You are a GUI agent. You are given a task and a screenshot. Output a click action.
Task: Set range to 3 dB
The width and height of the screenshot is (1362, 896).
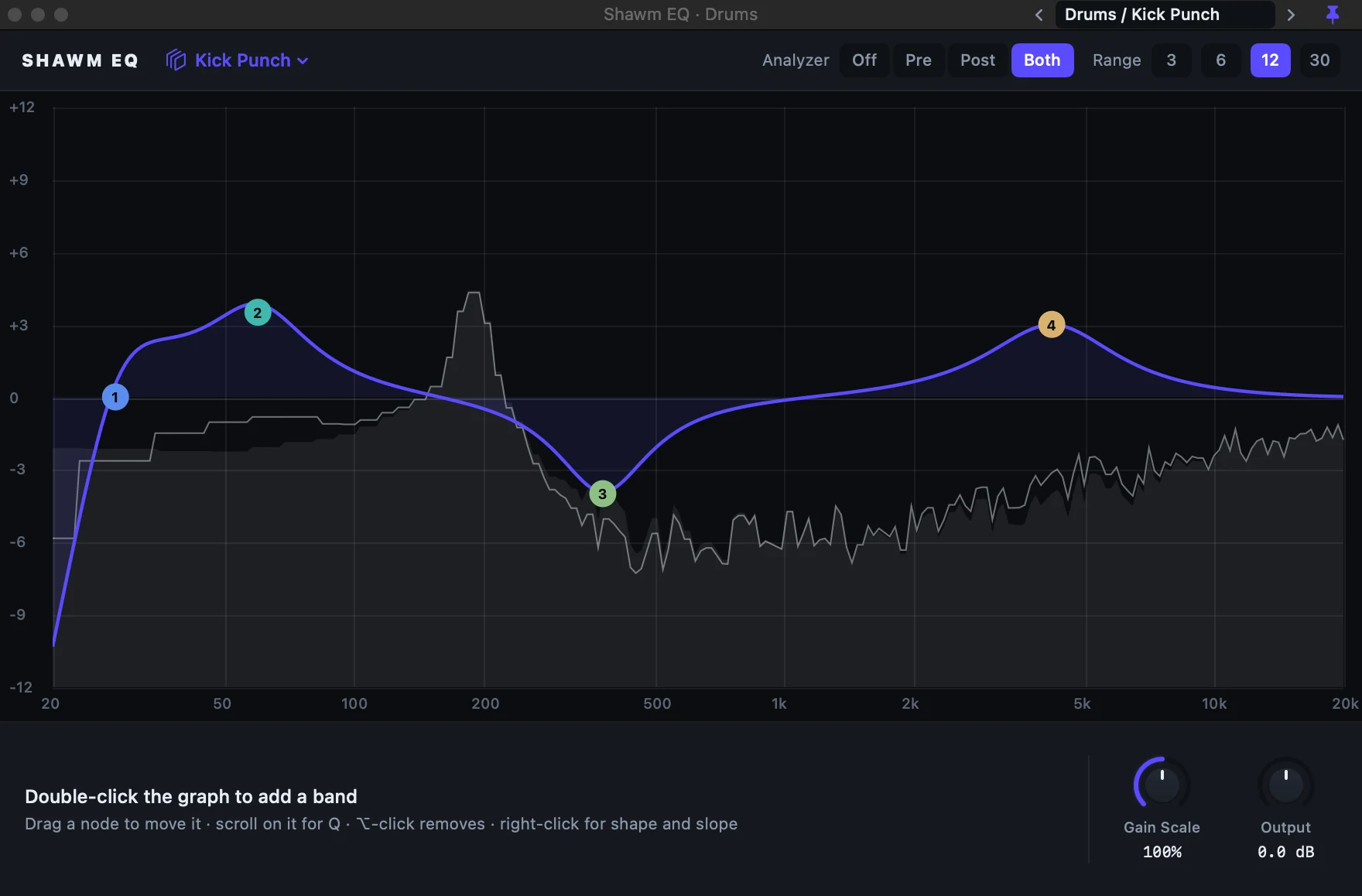(1172, 60)
